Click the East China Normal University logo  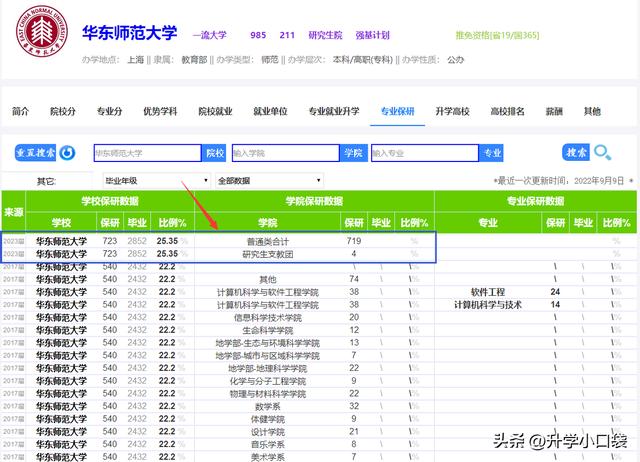42,32
